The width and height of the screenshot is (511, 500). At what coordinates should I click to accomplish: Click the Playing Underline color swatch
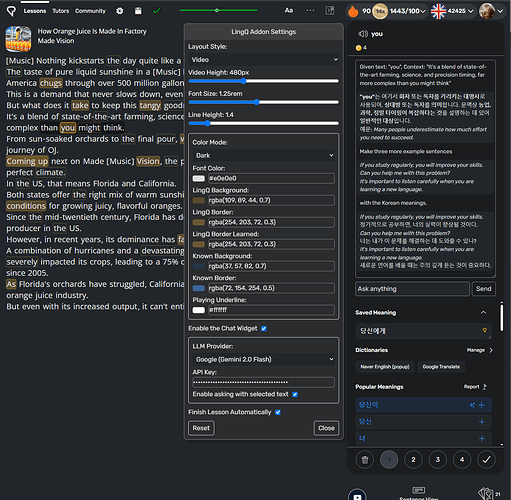pyautogui.click(x=199, y=310)
